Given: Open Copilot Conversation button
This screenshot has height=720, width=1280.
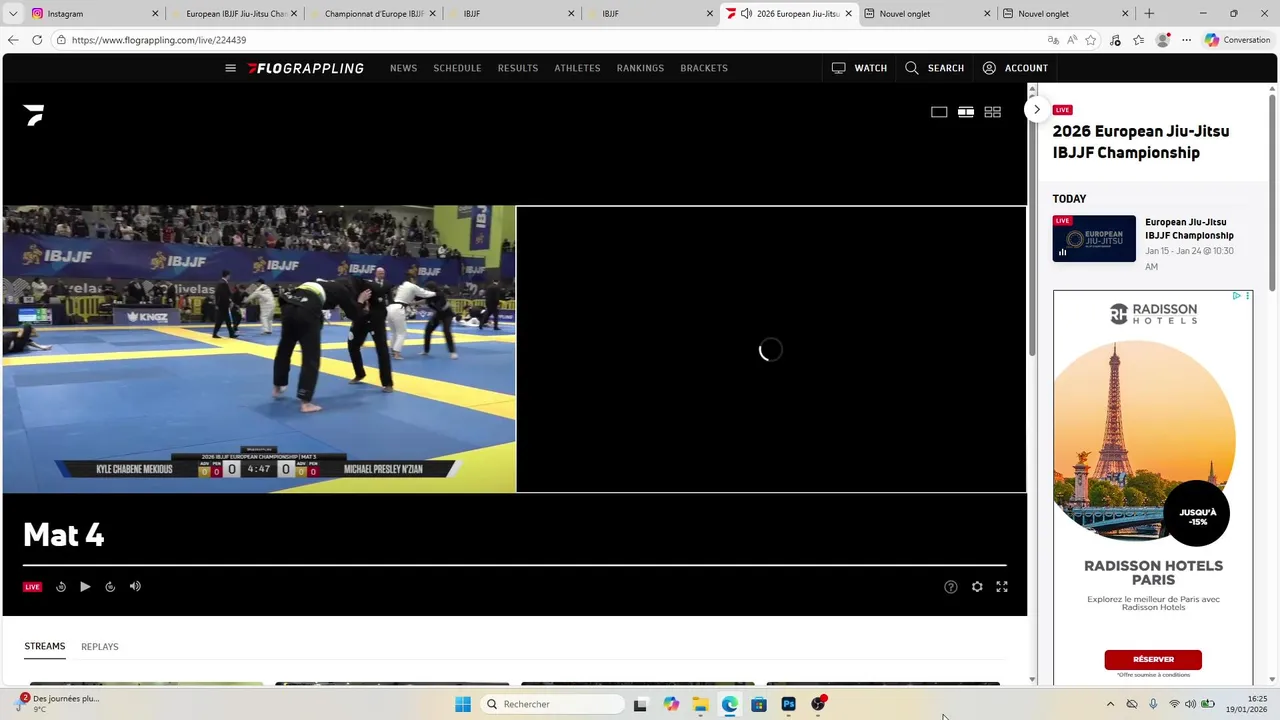Looking at the screenshot, I should 1238,40.
